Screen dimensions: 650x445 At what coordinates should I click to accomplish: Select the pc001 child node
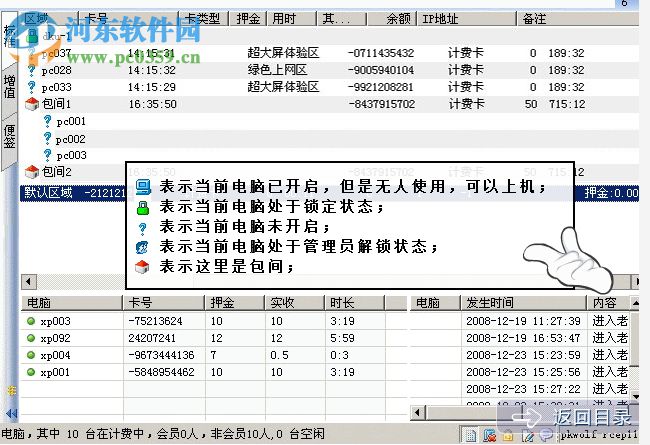click(71, 122)
